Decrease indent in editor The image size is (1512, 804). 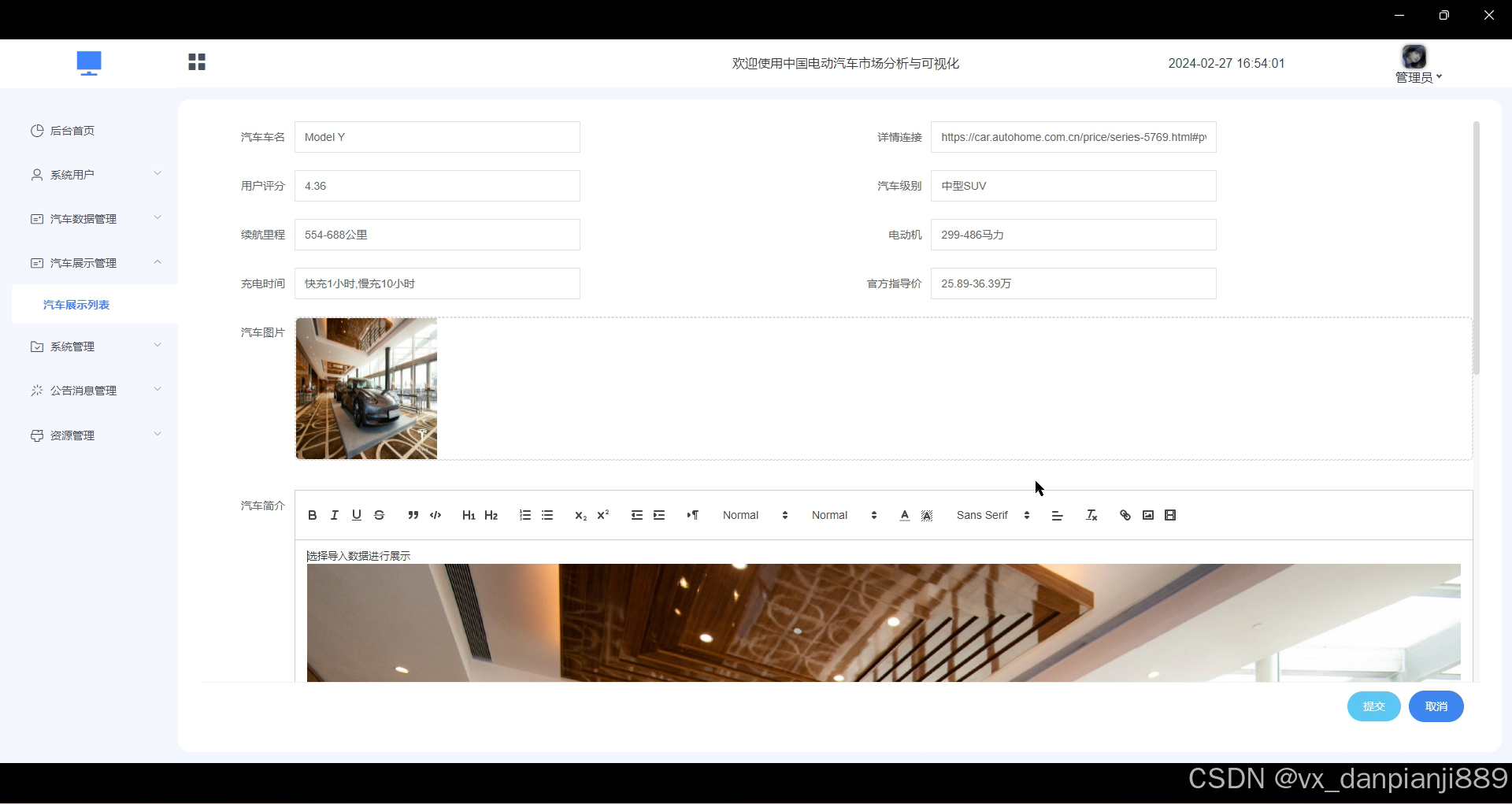[637, 515]
